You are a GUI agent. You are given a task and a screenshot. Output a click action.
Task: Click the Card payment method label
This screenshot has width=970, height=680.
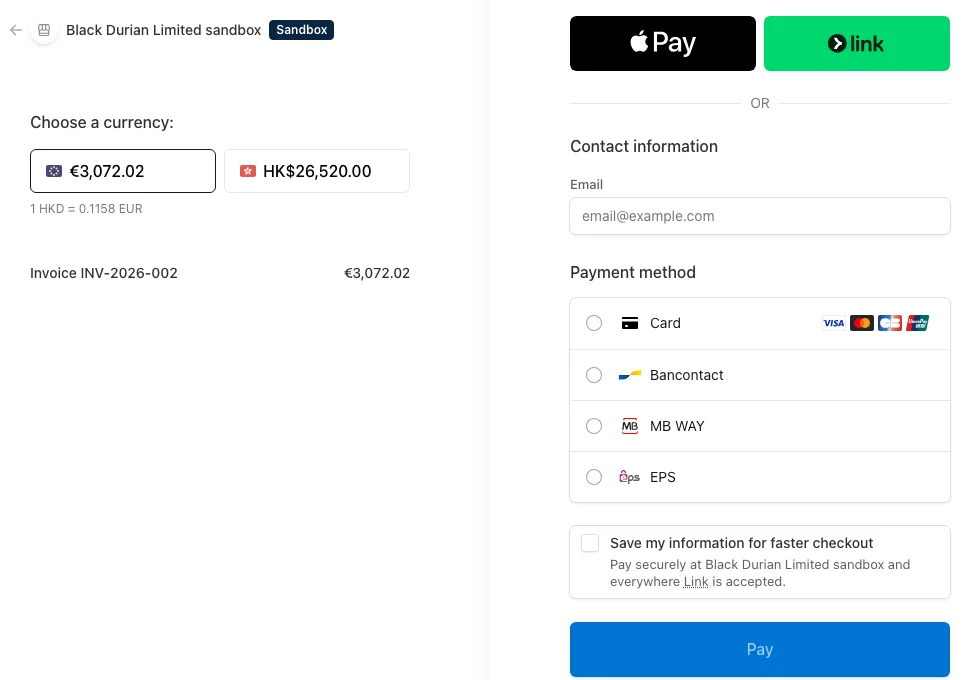point(665,323)
